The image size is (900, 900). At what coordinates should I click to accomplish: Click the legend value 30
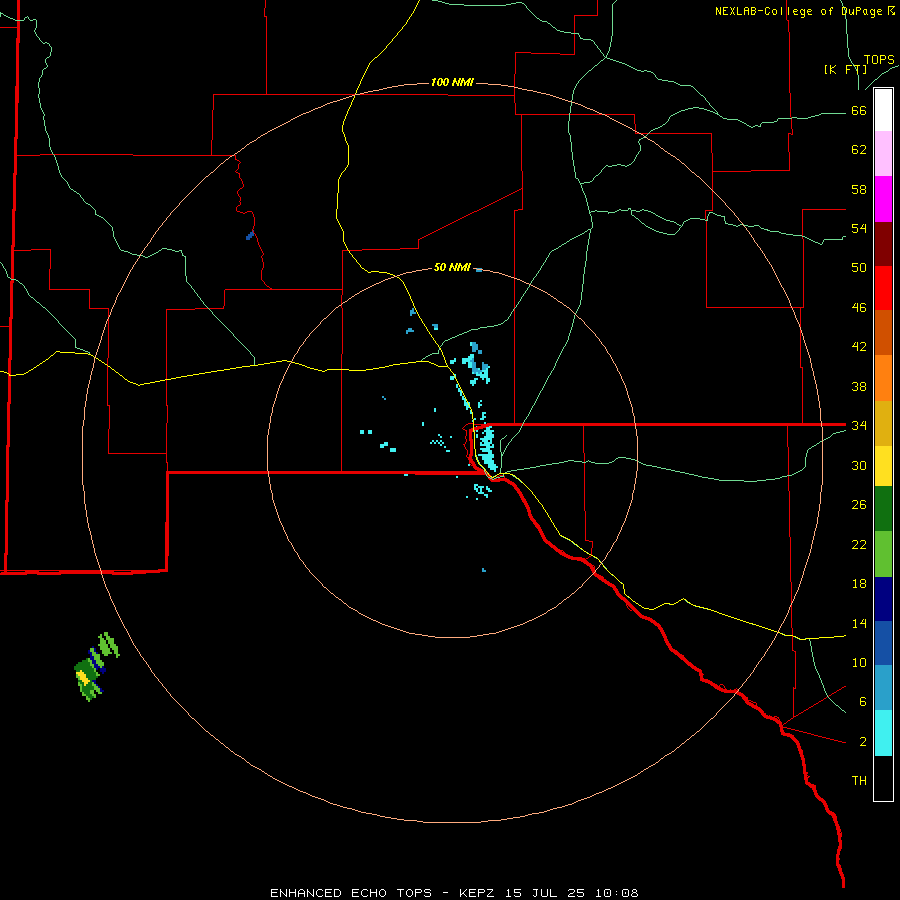(859, 465)
